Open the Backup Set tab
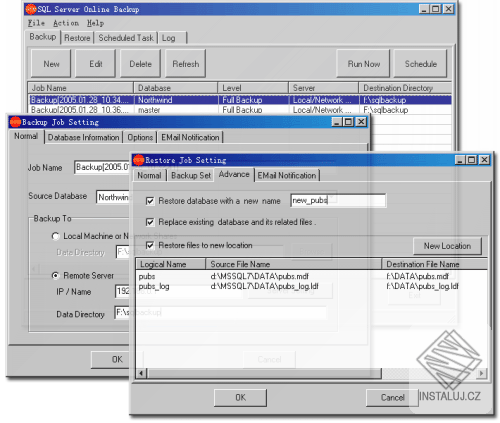This screenshot has width=500, height=423. point(191,175)
